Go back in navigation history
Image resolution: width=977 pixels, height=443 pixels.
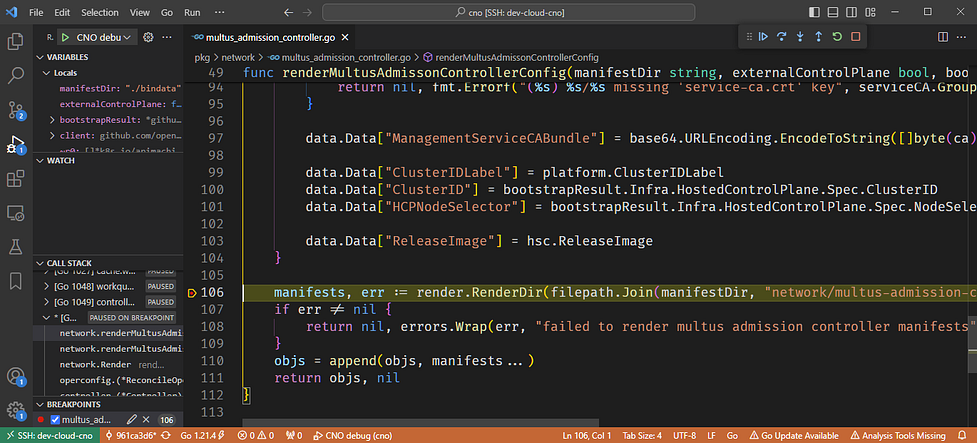[x=288, y=12]
